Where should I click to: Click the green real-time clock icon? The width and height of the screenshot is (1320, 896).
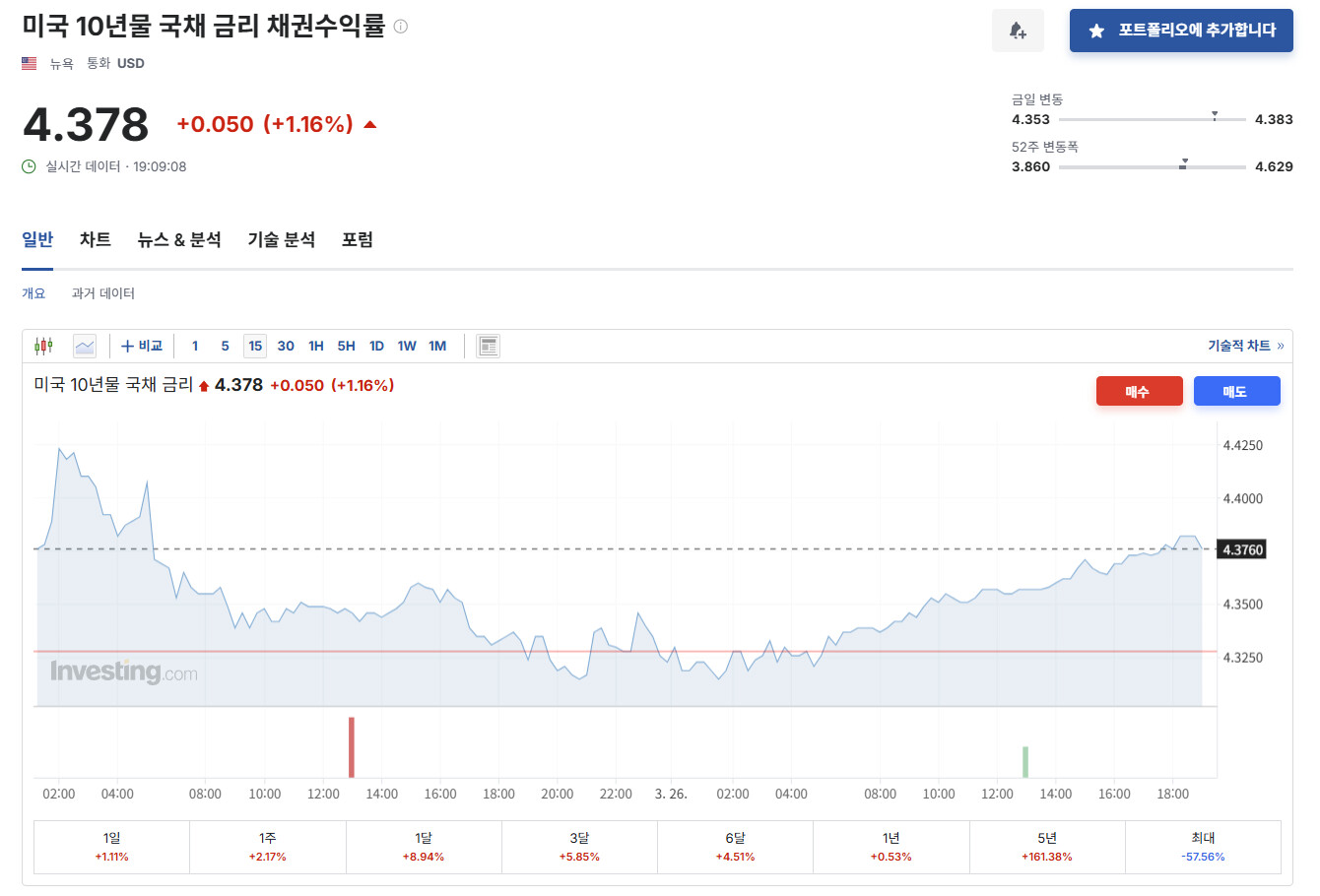point(30,166)
